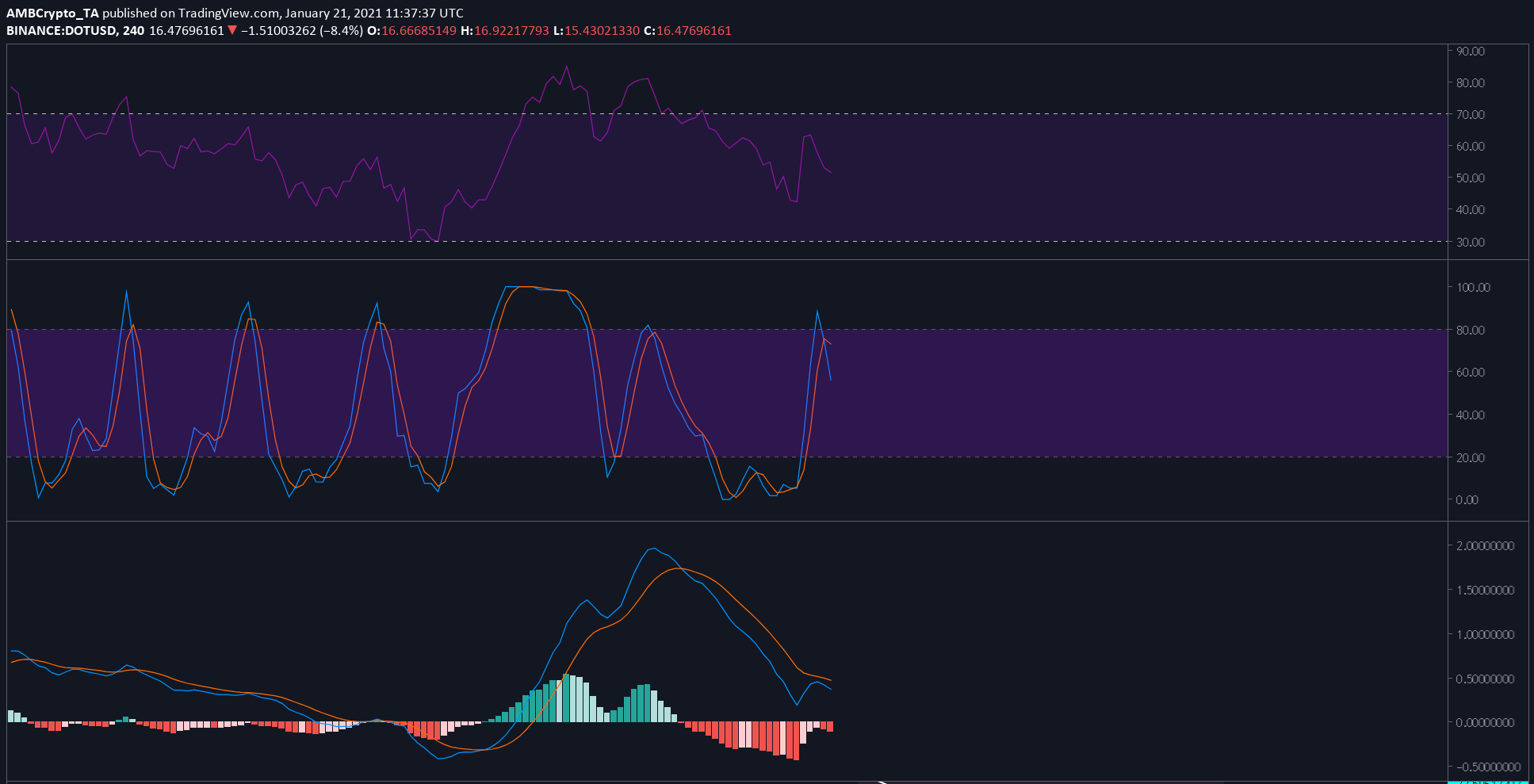Image resolution: width=1534 pixels, height=784 pixels.
Task: Click the 2.00000000 label on MACD axis
Action: (1485, 545)
